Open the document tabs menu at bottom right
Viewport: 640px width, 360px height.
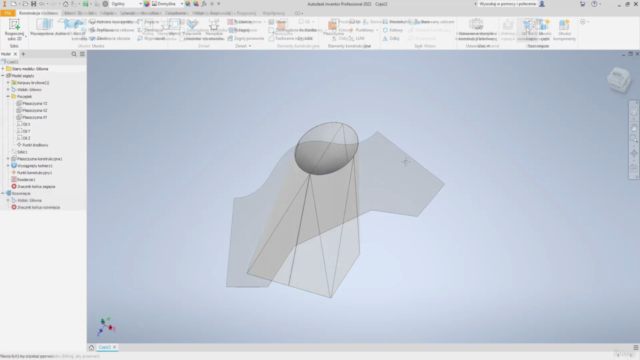click(x=636, y=347)
